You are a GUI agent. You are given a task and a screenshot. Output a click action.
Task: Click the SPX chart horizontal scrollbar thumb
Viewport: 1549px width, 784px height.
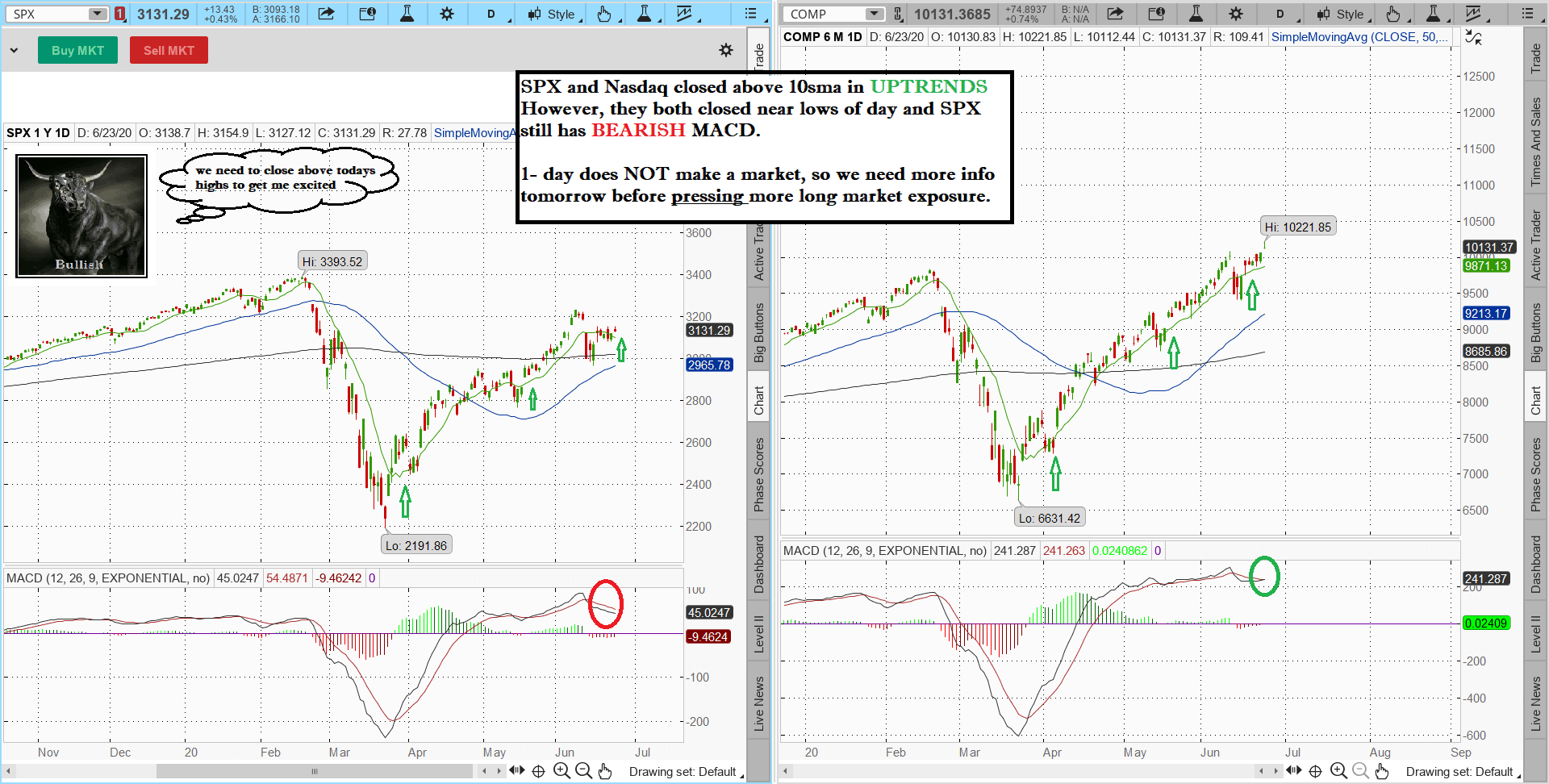pos(315,771)
